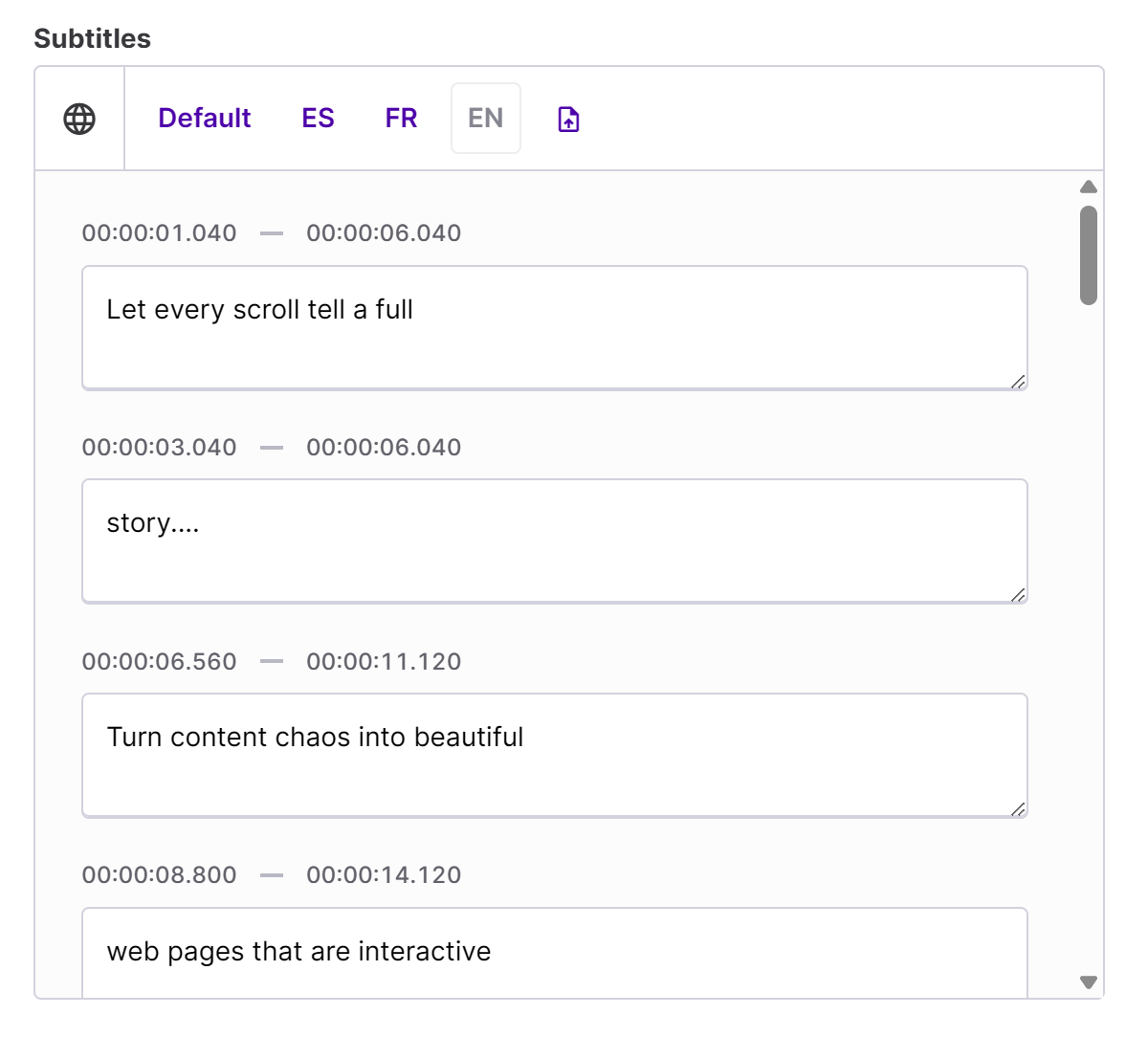Click start time 00:00:06.560
The width and height of the screenshot is (1148, 1037).
(159, 661)
